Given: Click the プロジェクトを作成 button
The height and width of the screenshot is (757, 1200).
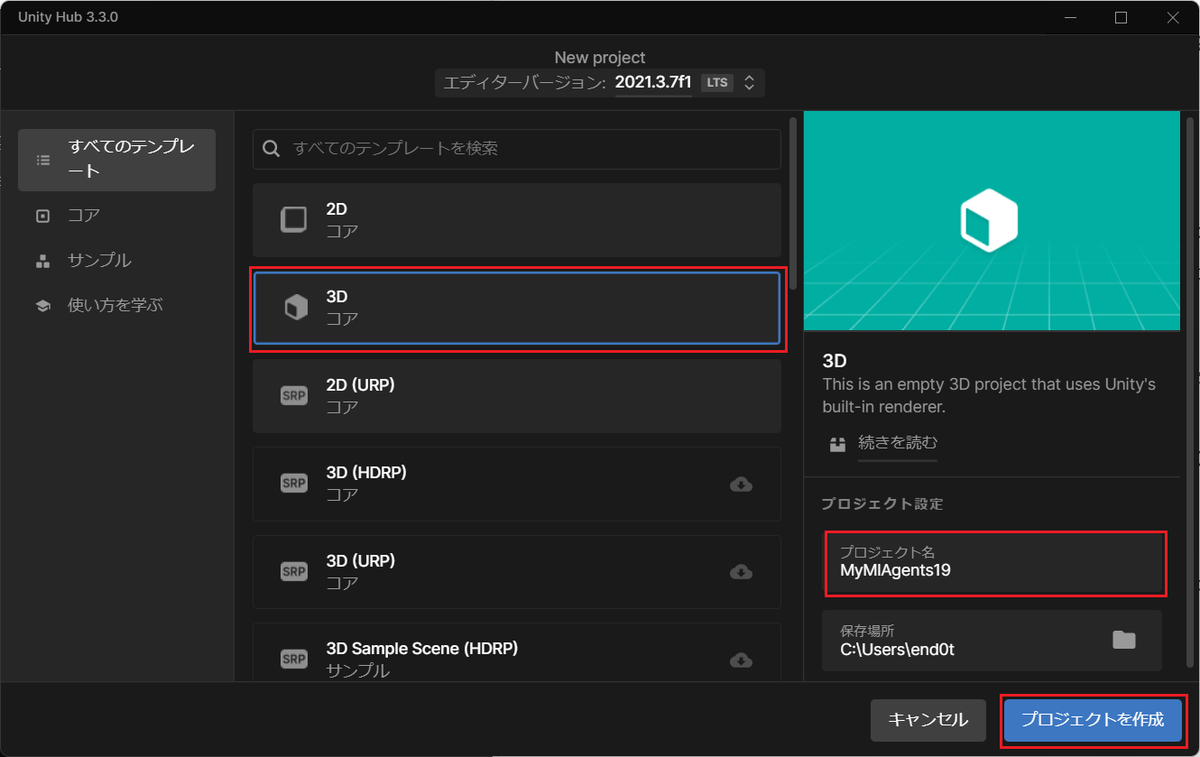Looking at the screenshot, I should [x=1093, y=720].
